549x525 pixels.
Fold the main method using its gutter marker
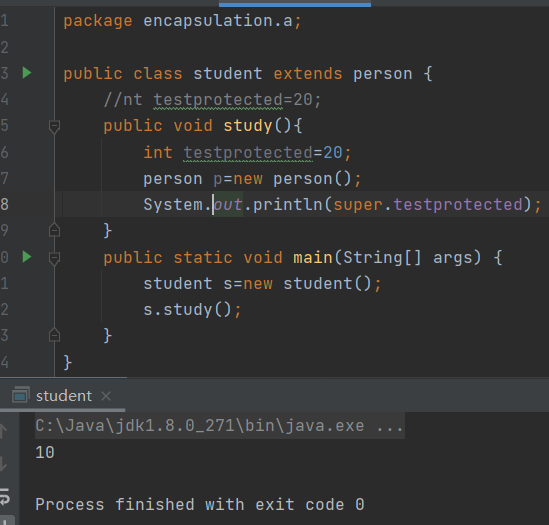point(54,258)
